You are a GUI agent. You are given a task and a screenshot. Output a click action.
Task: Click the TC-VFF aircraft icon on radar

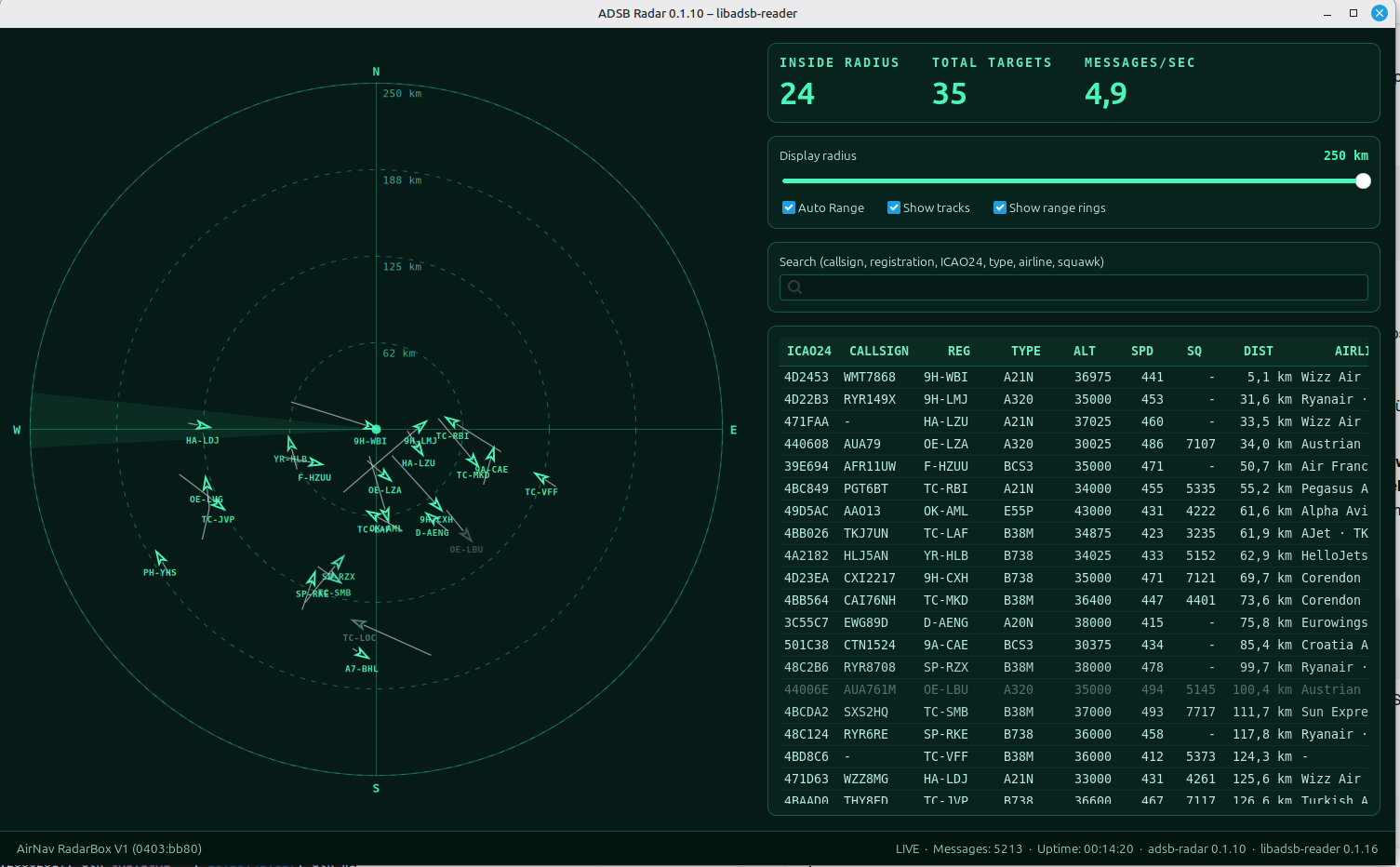542,479
